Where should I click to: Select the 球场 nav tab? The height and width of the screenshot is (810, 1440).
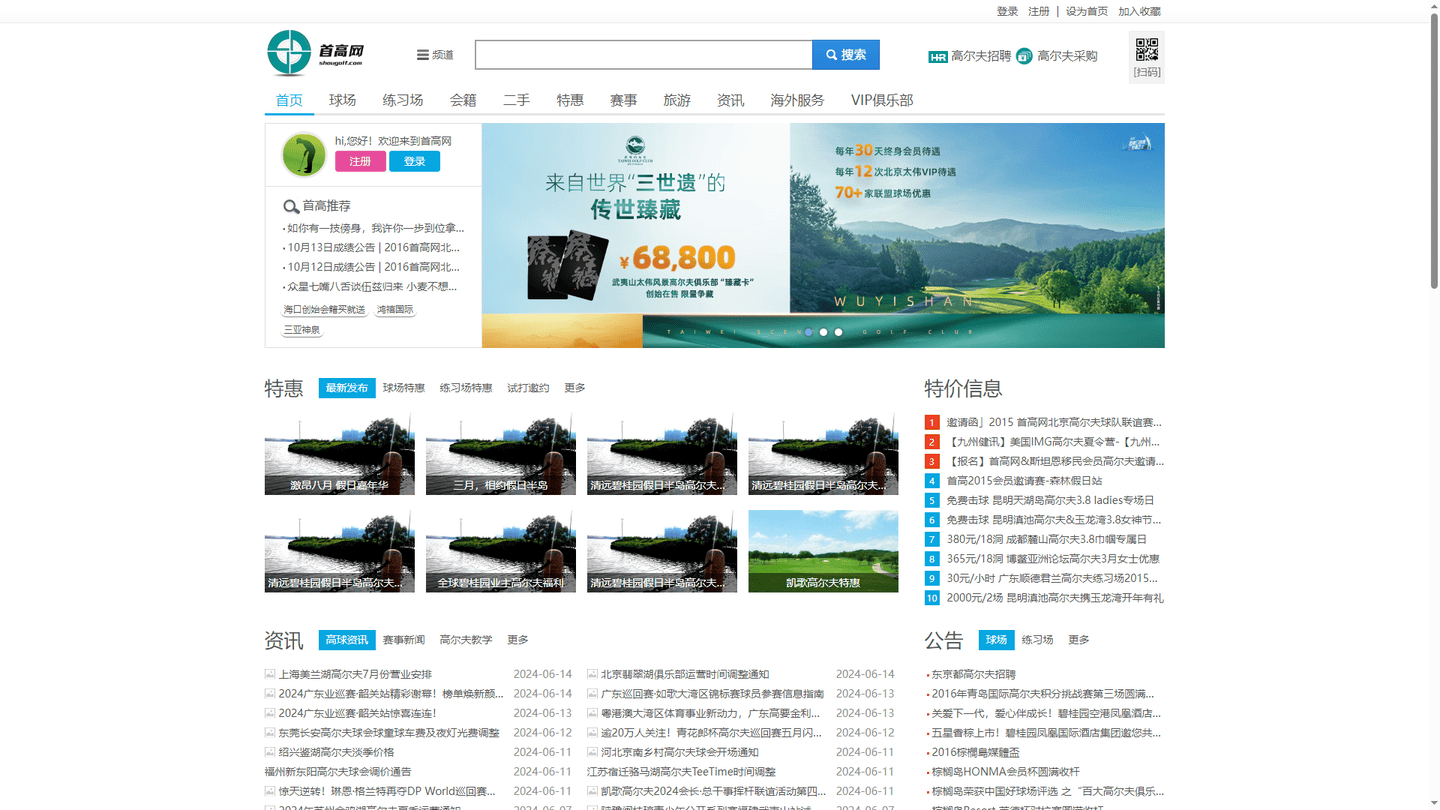pyautogui.click(x=343, y=100)
